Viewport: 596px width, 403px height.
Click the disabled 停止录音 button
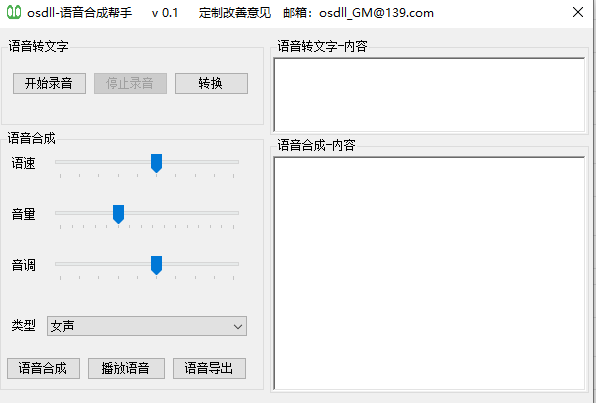click(130, 83)
